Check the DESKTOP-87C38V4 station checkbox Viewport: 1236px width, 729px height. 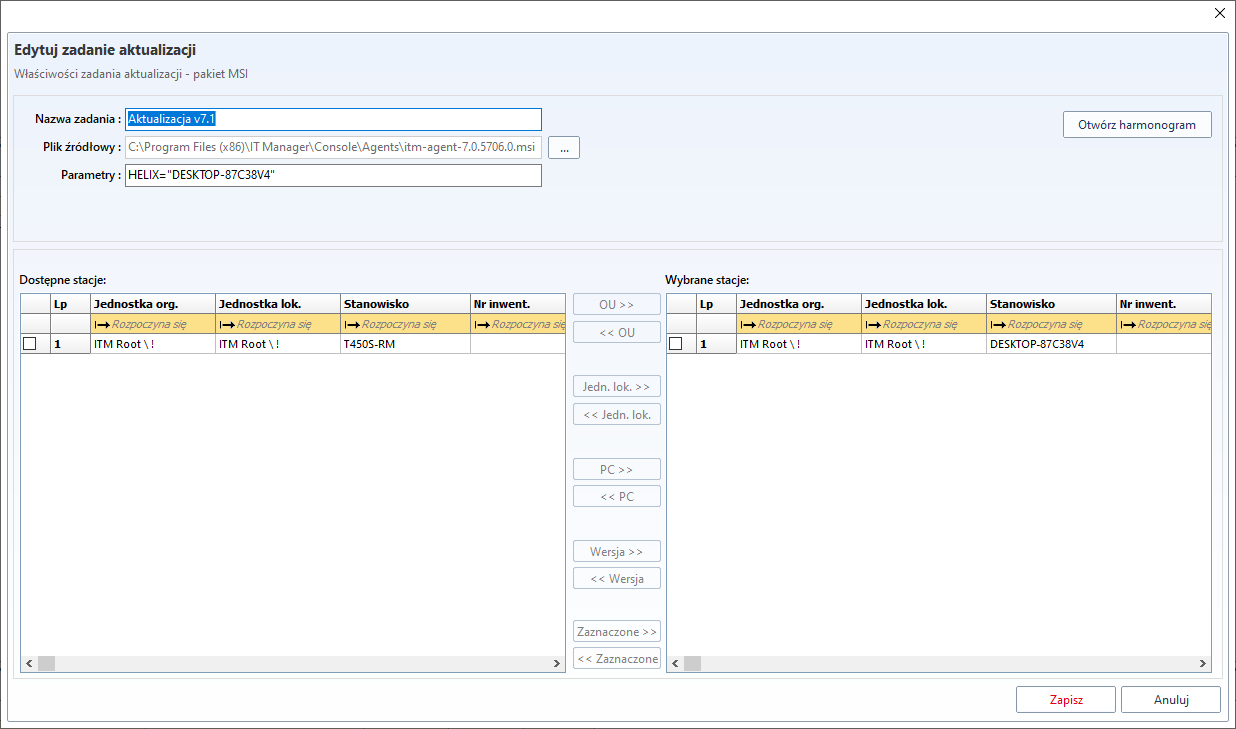(x=676, y=344)
